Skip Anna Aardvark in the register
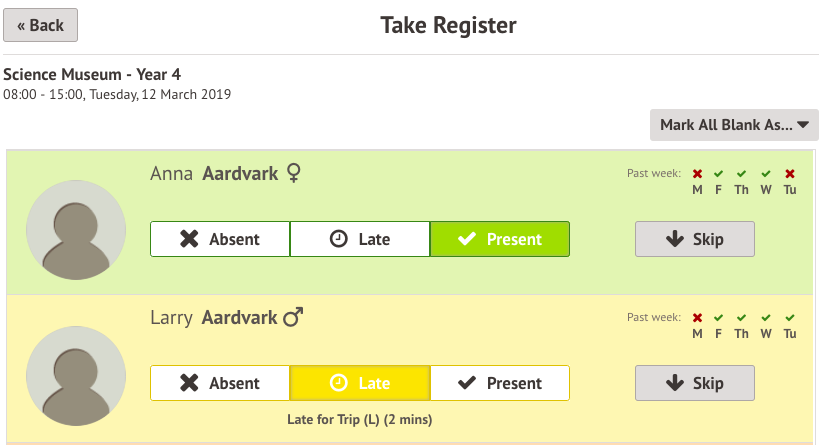 coord(695,239)
